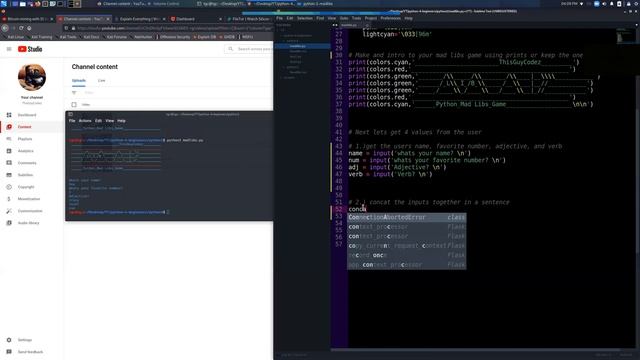Screen dimensions: 640x360
Task: Open Offensive Security bookmark
Action: [174, 37]
